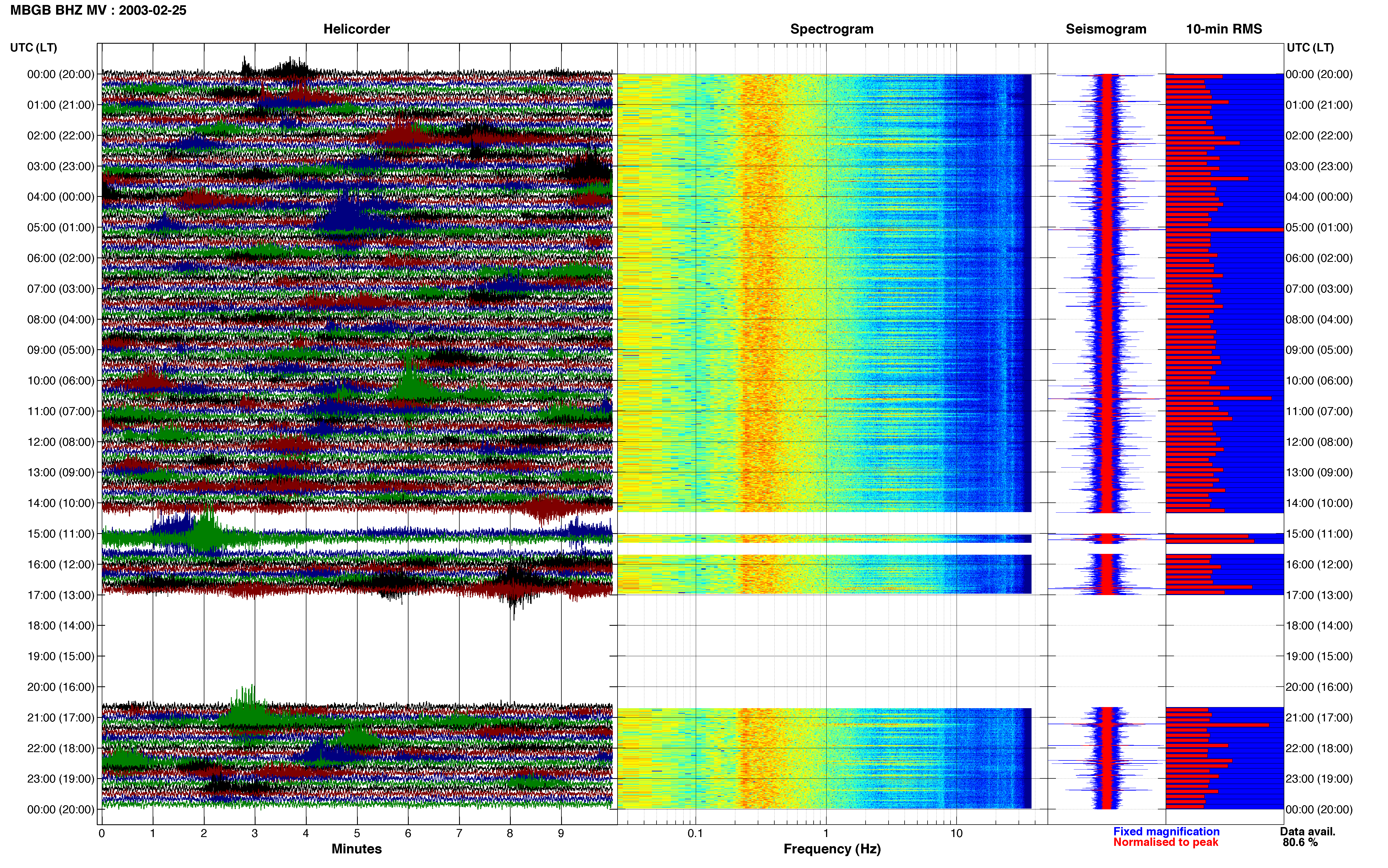Click the minute 5 tick label

[x=357, y=833]
